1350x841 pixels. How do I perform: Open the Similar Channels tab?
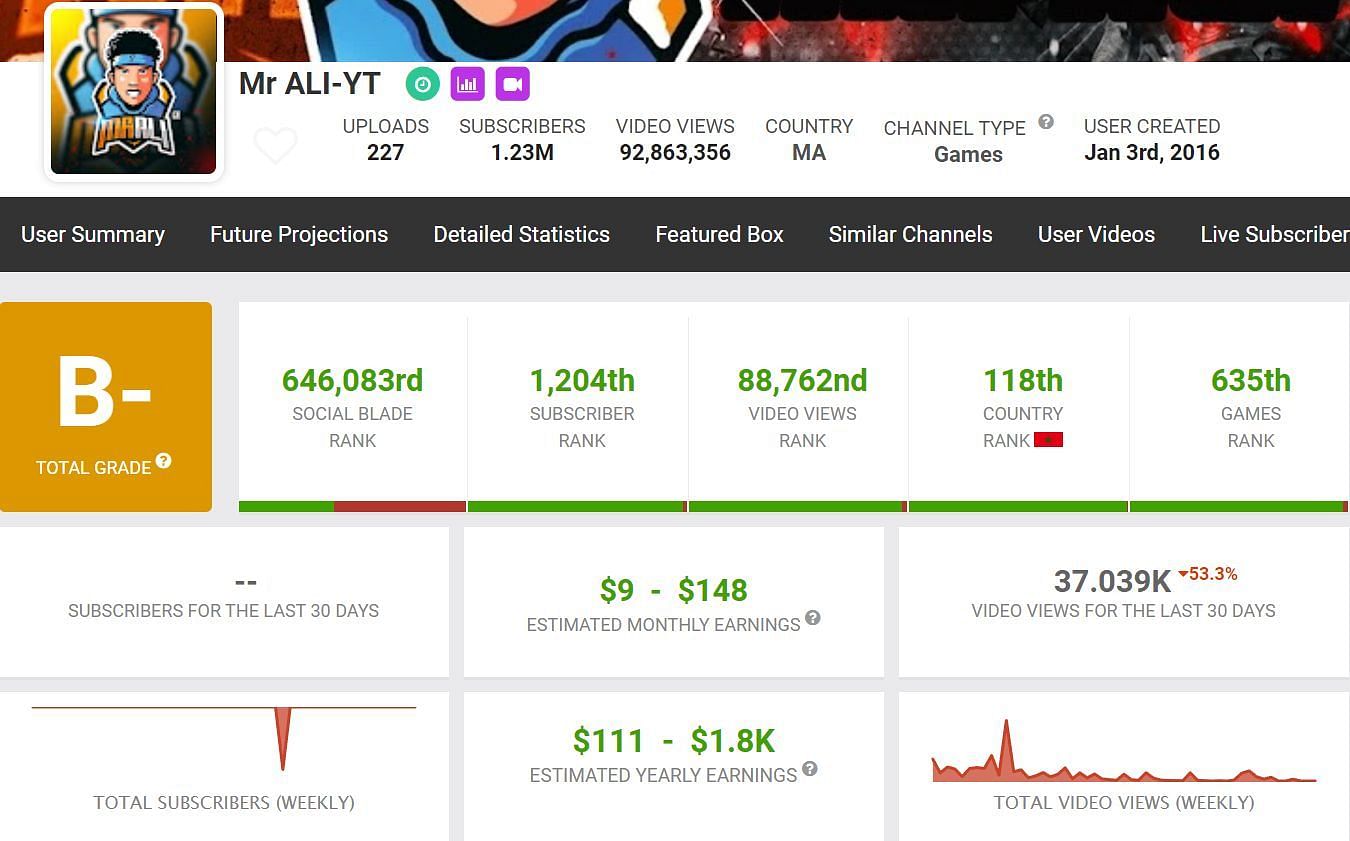[910, 234]
